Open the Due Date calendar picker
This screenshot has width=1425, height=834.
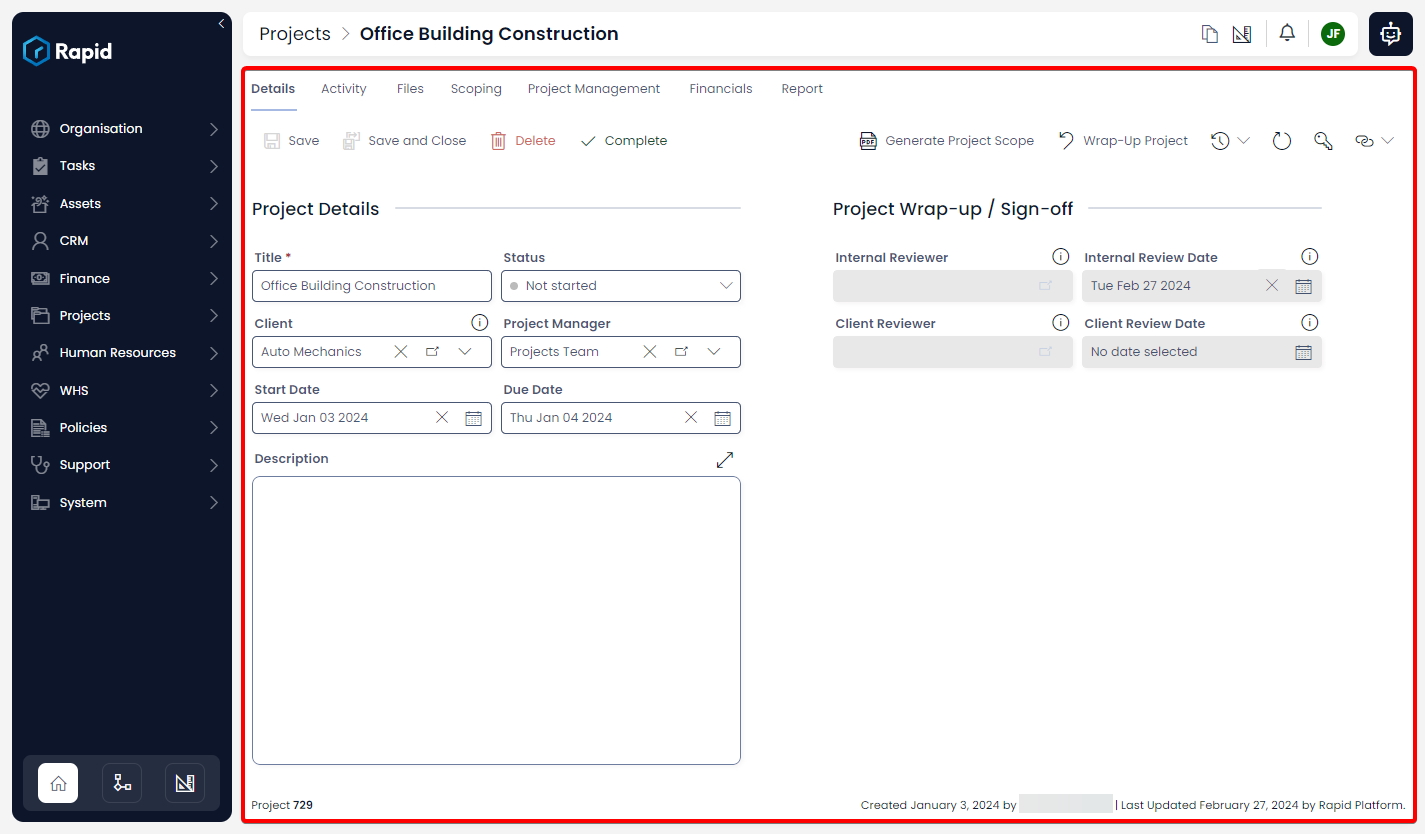click(x=722, y=418)
